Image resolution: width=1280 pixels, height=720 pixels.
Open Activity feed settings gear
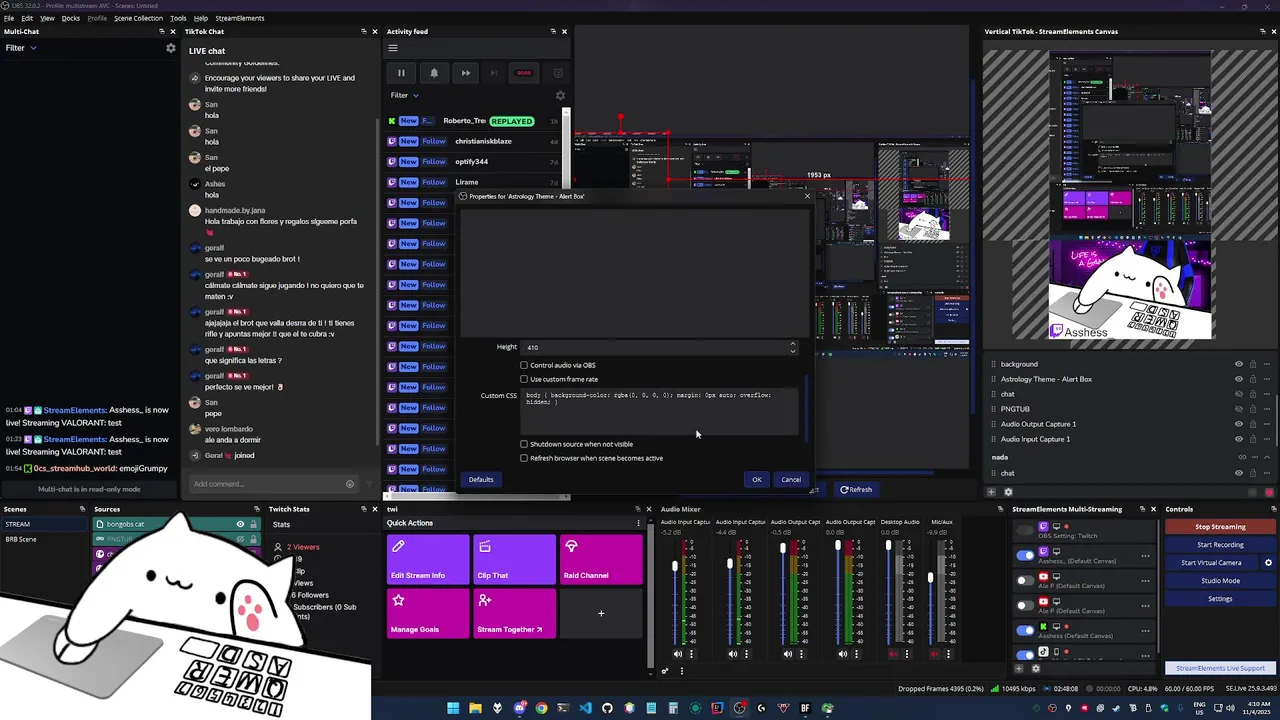(560, 95)
